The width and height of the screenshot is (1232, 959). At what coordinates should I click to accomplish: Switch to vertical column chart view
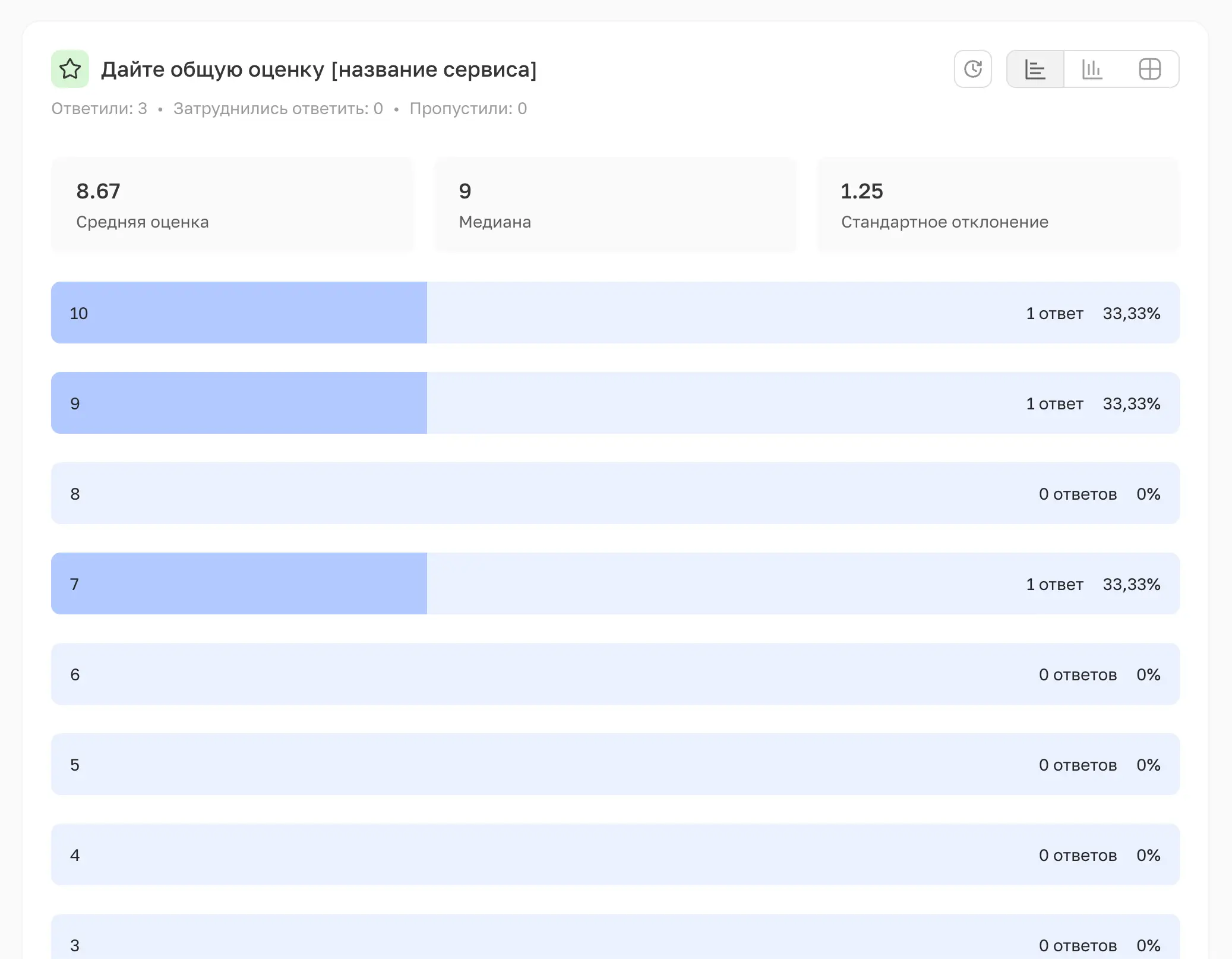pyautogui.click(x=1092, y=69)
